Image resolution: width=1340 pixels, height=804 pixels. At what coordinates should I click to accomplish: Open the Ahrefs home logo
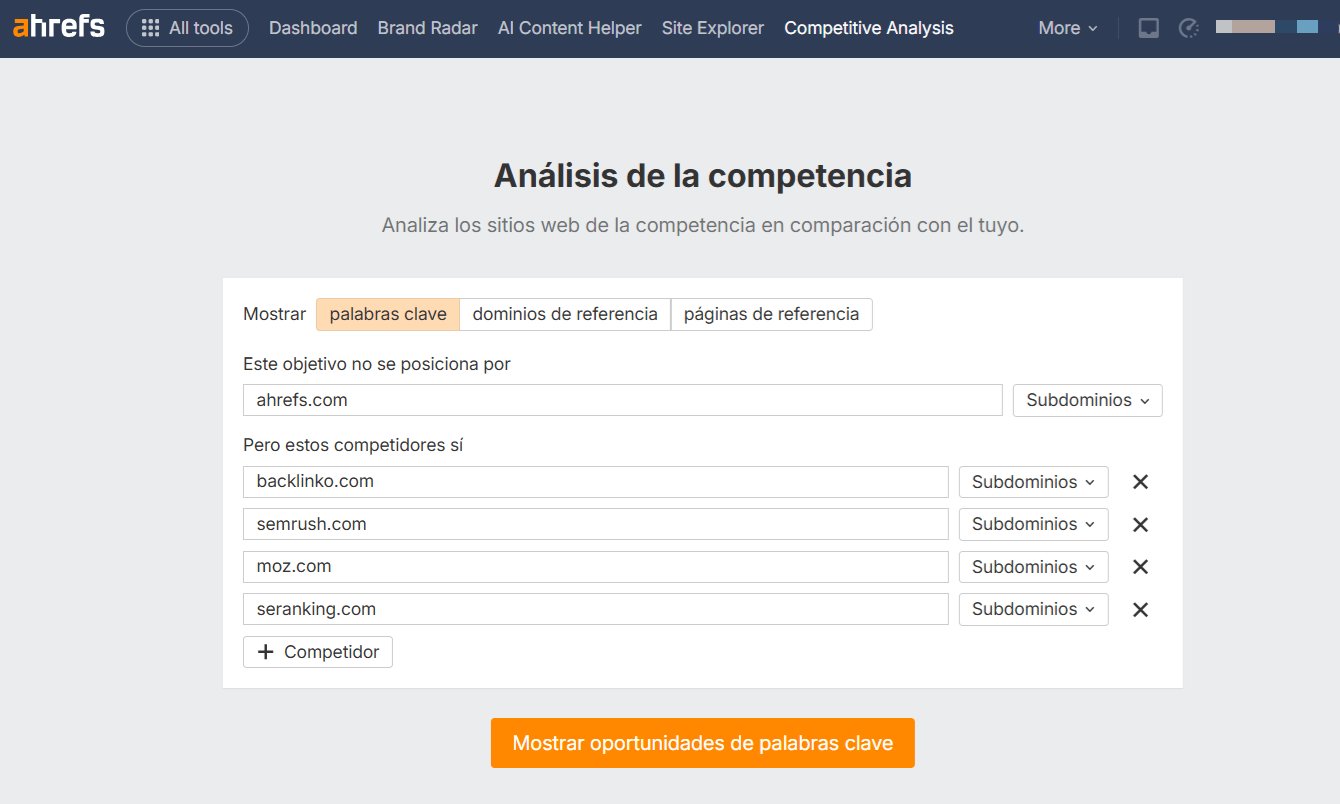click(58, 27)
